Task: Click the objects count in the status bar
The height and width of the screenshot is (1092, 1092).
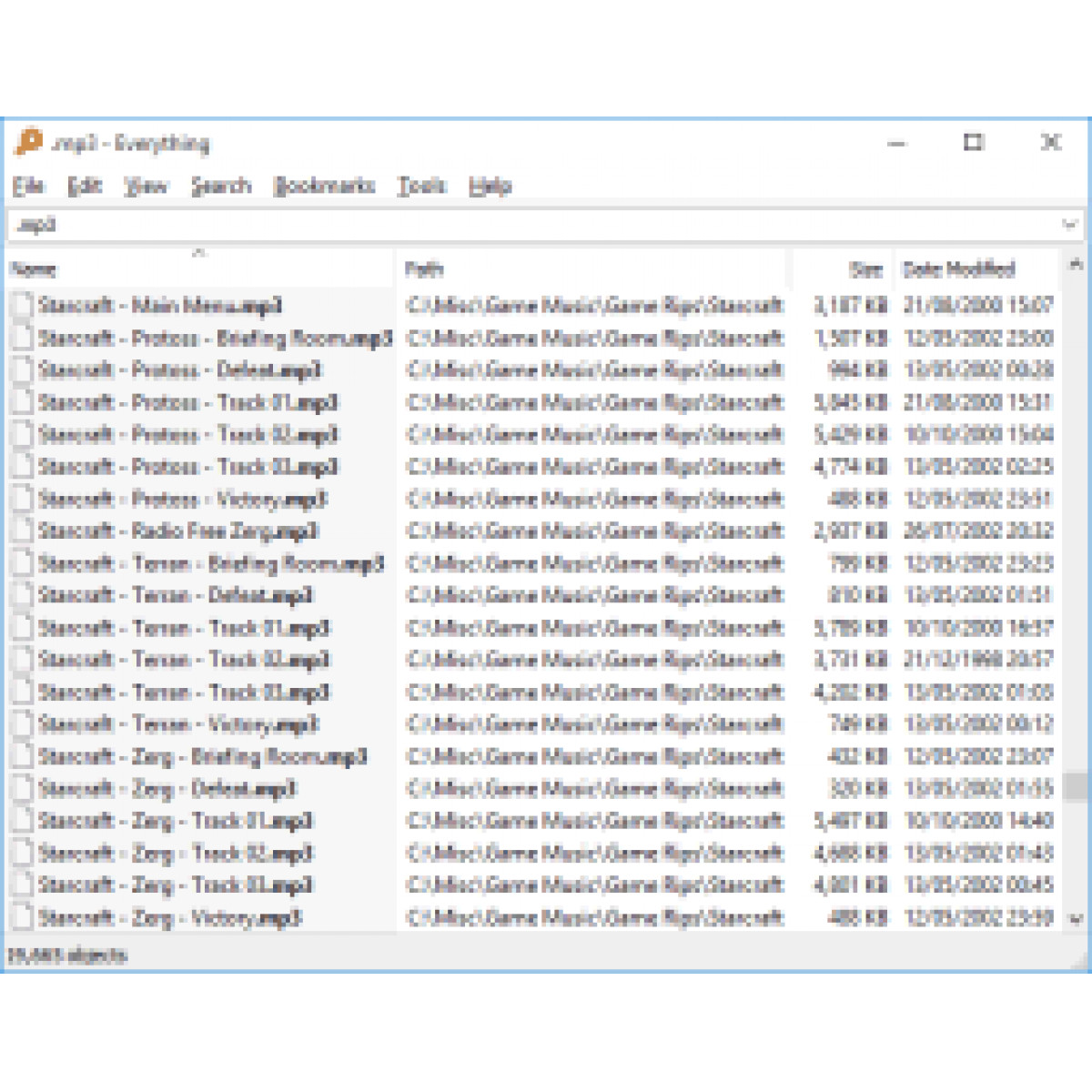Action: pyautogui.click(x=67, y=955)
